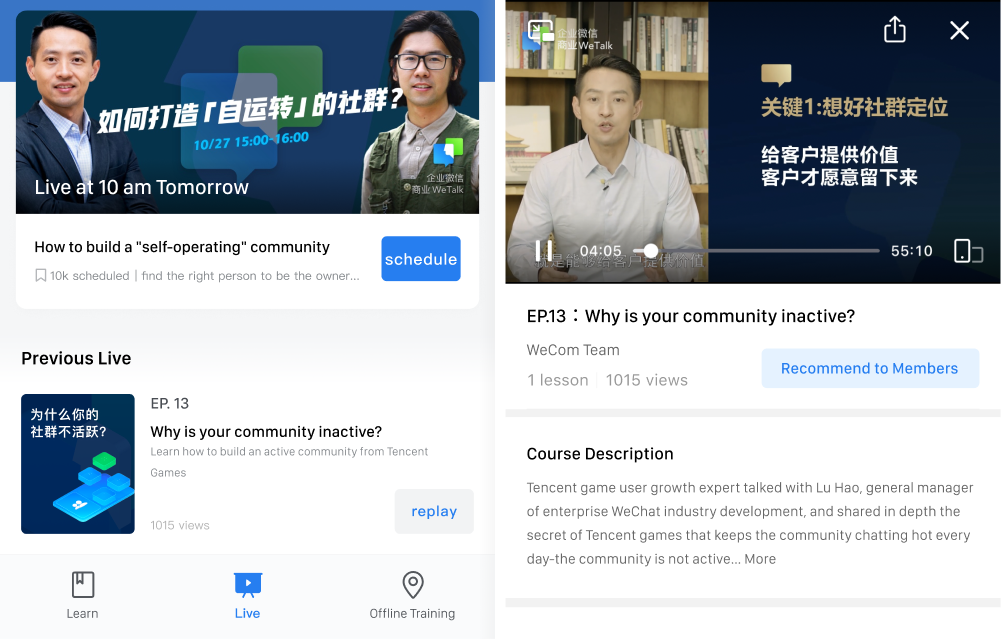Click Recommend to Members button
1001x639 pixels.
[869, 368]
